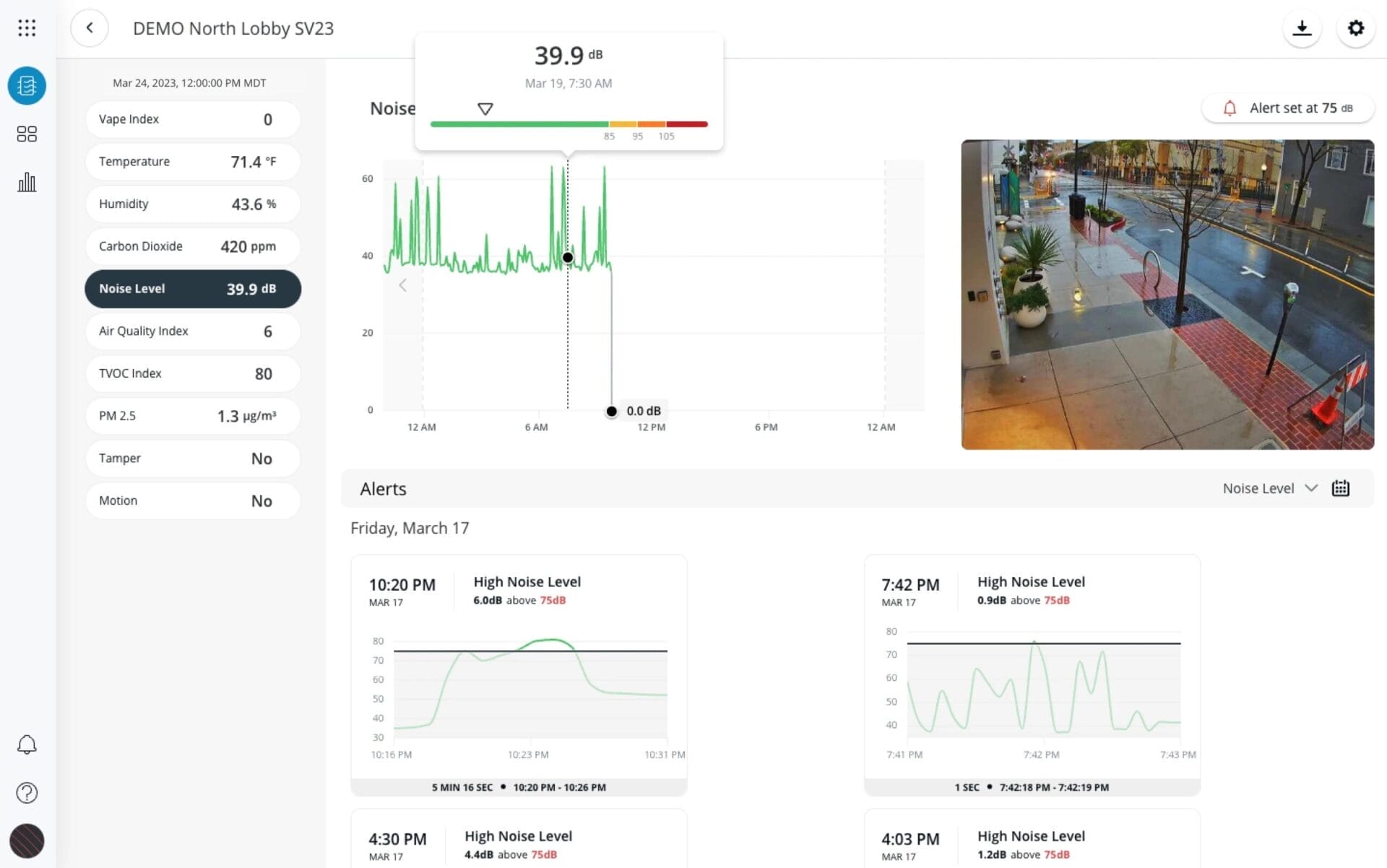Select the Air Quality Index metric
1387x868 pixels.
(x=191, y=331)
